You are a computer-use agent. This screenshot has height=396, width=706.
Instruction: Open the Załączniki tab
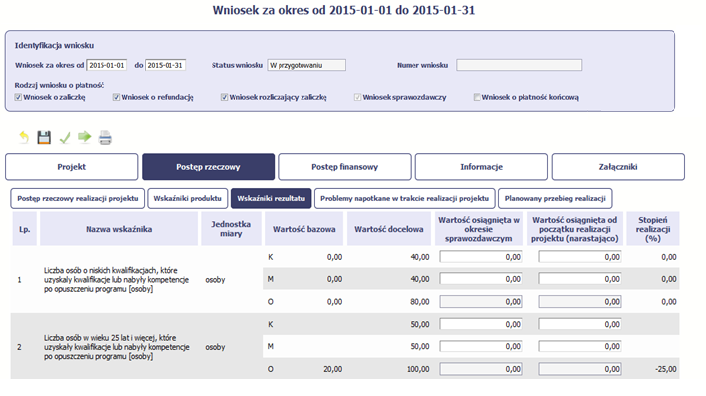point(618,167)
